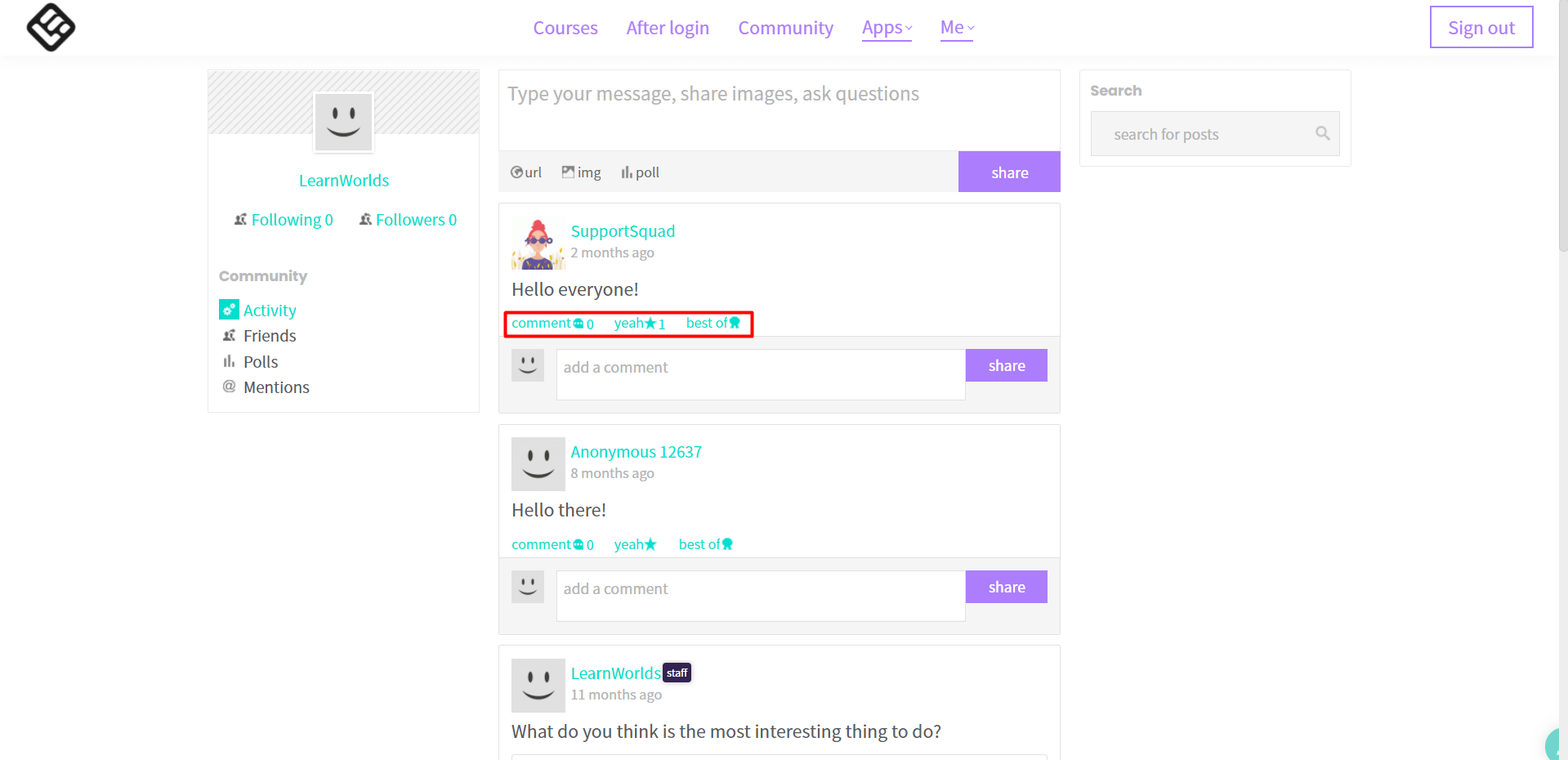Click comment on Hello there post
1568x760 pixels.
(552, 544)
